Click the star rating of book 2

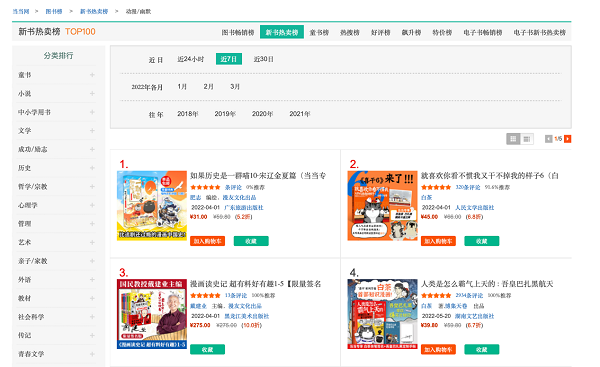[436, 187]
